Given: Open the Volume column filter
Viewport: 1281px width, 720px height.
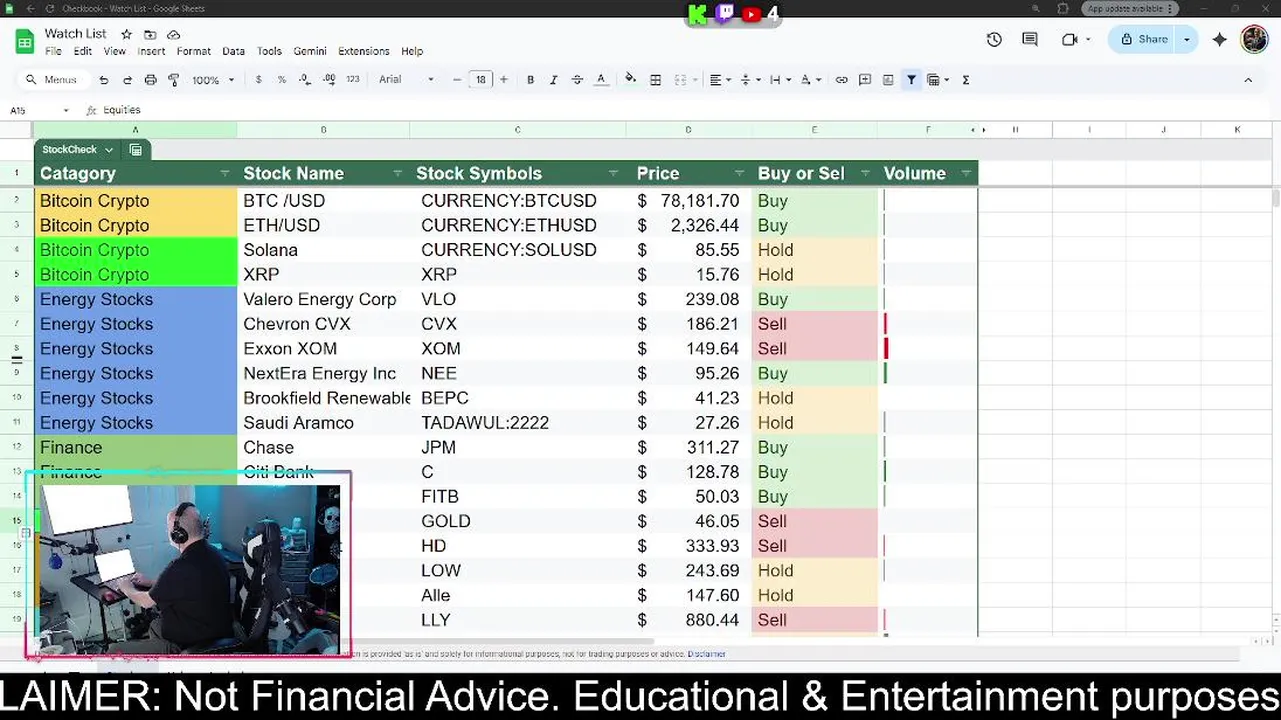Looking at the screenshot, I should 965,174.
